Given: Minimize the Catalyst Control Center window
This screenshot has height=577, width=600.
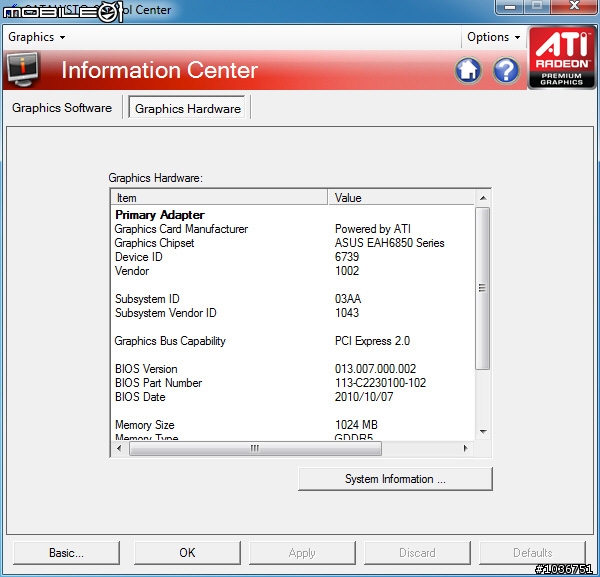Looking at the screenshot, I should pyautogui.click(x=510, y=7).
